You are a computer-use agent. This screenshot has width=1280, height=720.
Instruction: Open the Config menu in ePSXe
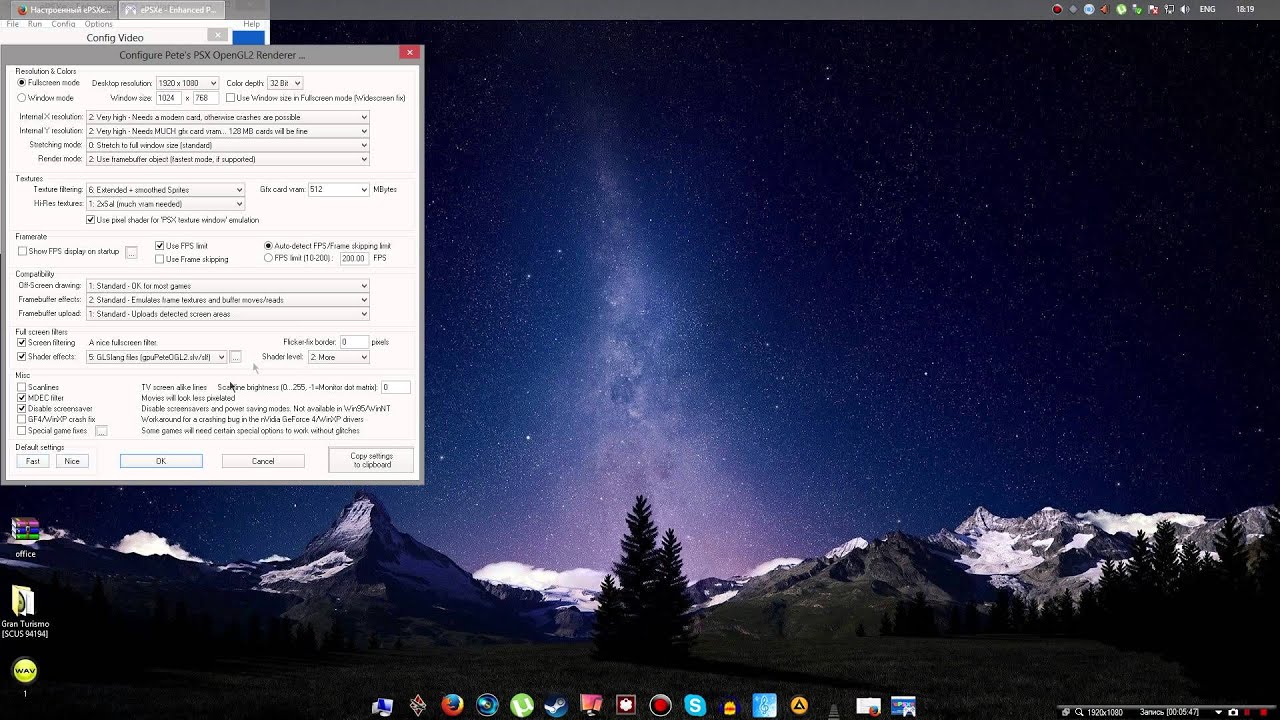point(63,24)
